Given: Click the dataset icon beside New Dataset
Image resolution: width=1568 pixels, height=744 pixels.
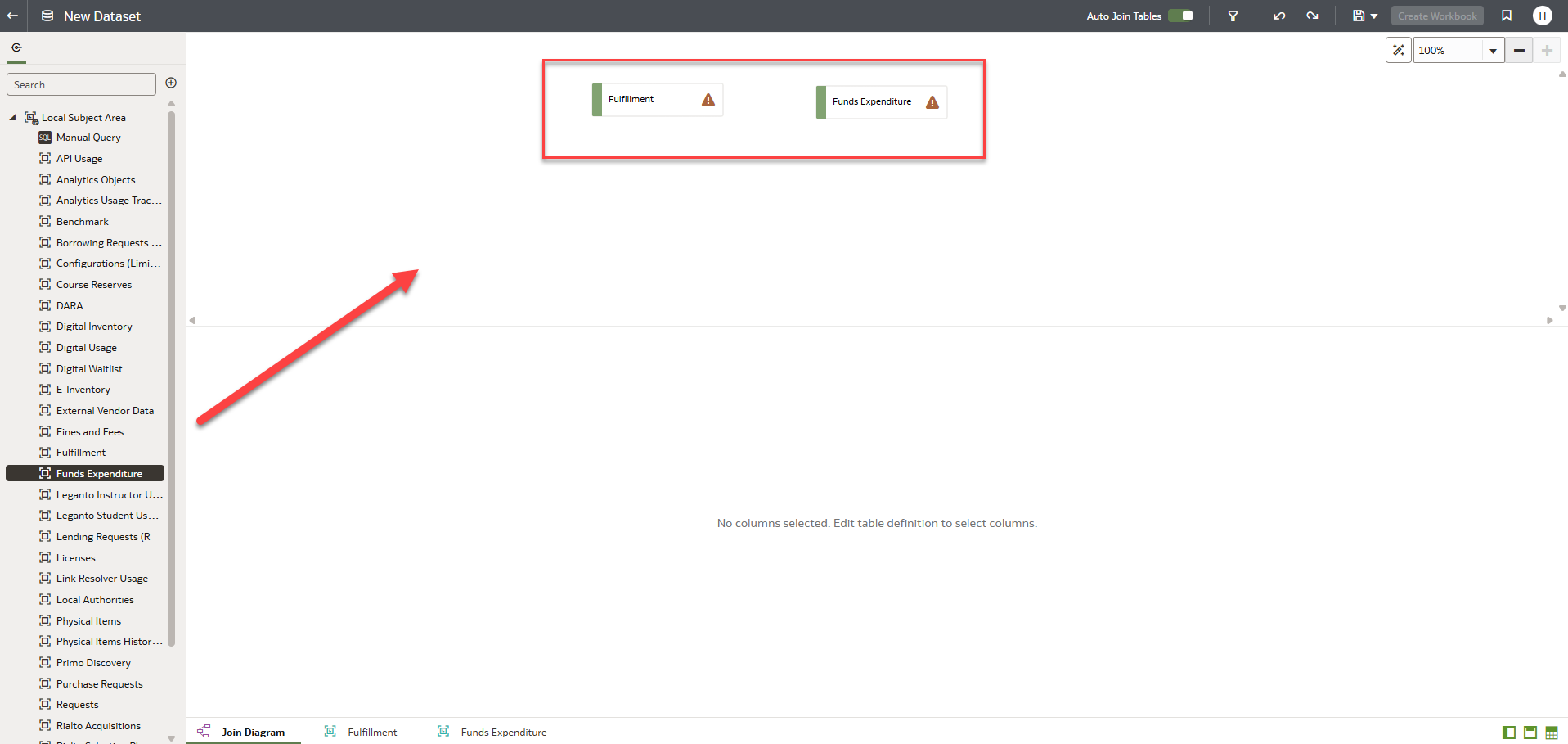Looking at the screenshot, I should coord(47,16).
